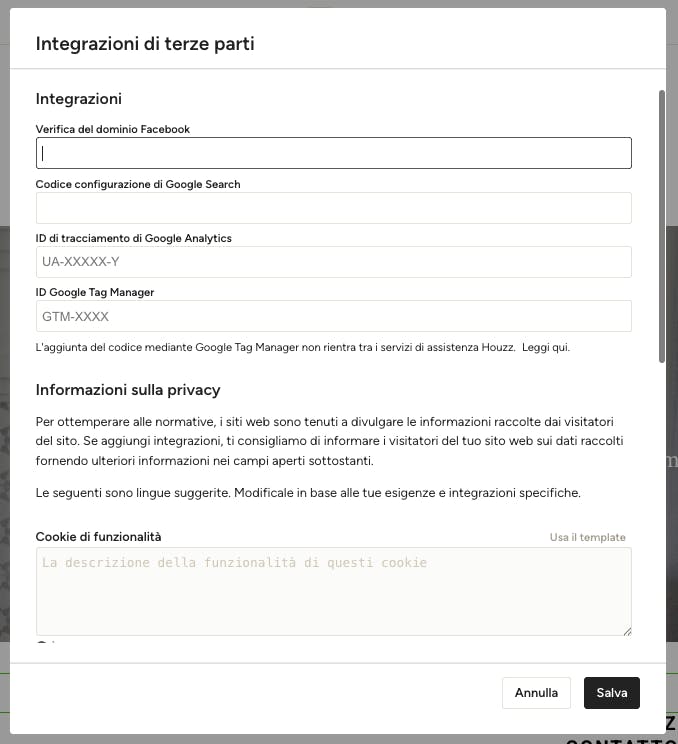The width and height of the screenshot is (678, 744).
Task: Click the Integrazioni di terze parti title
Action: coord(145,44)
